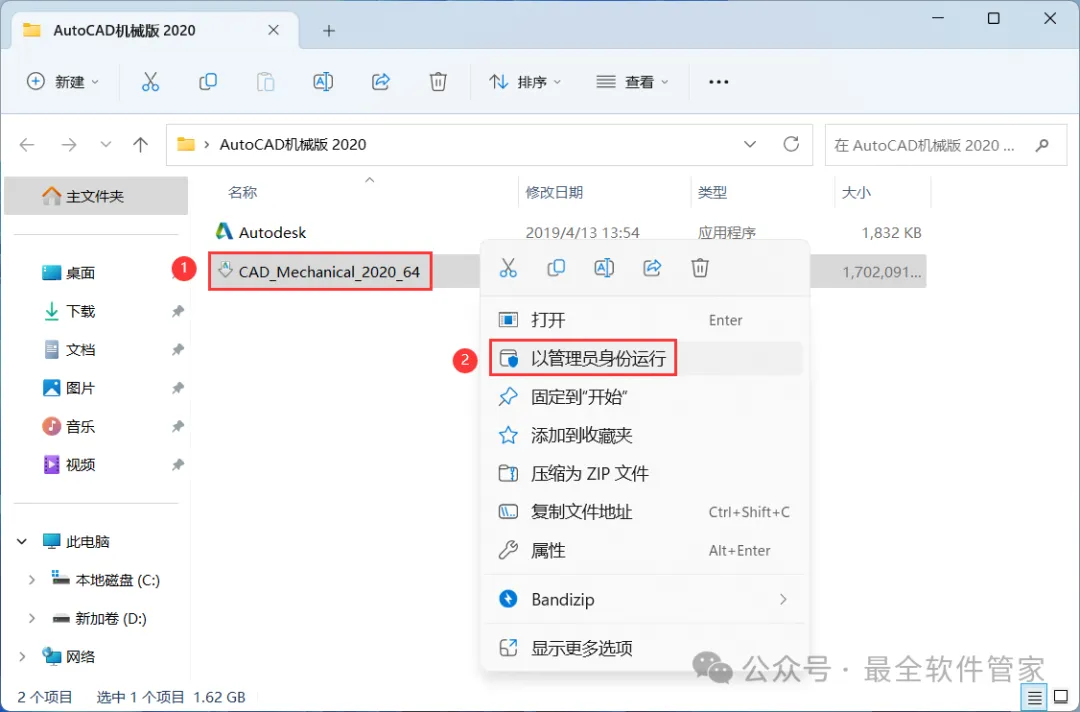Click the search box for AutoCAD机械版 2020
The width and height of the screenshot is (1080, 712).
click(946, 145)
